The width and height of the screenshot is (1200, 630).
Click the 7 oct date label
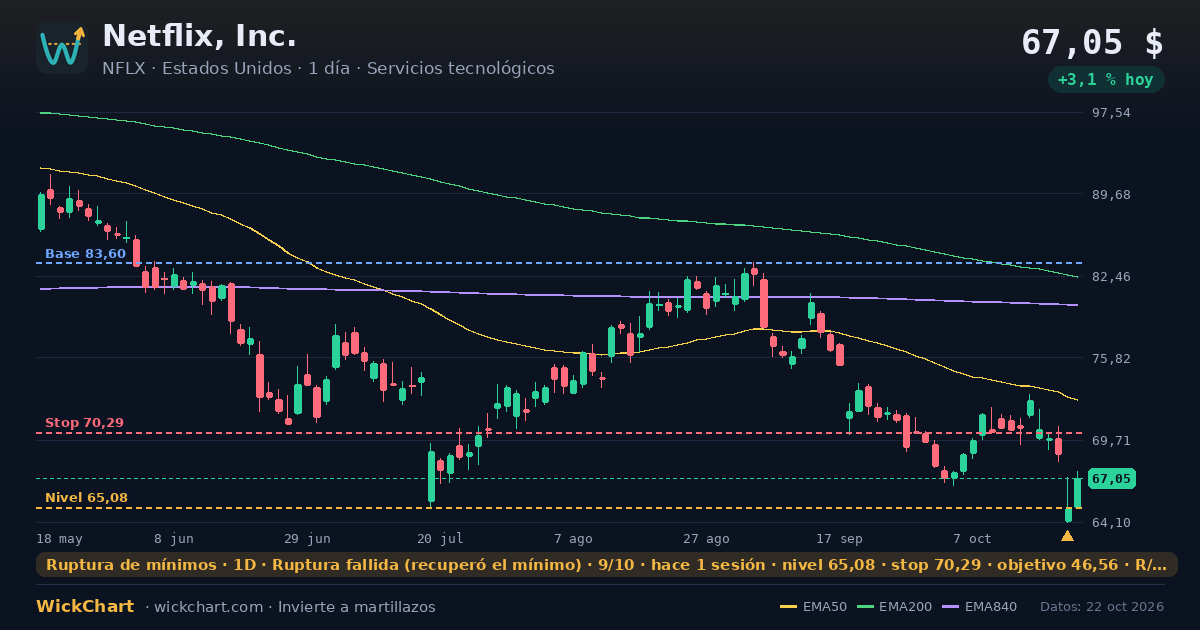[972, 538]
